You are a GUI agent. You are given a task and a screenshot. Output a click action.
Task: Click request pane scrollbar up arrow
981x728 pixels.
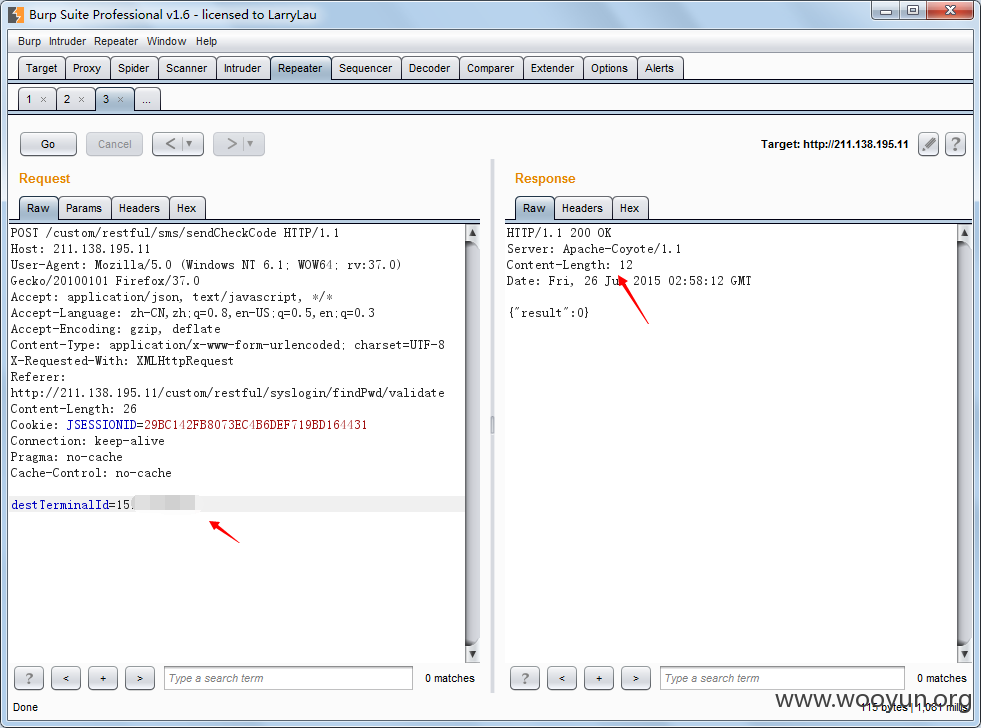[472, 233]
